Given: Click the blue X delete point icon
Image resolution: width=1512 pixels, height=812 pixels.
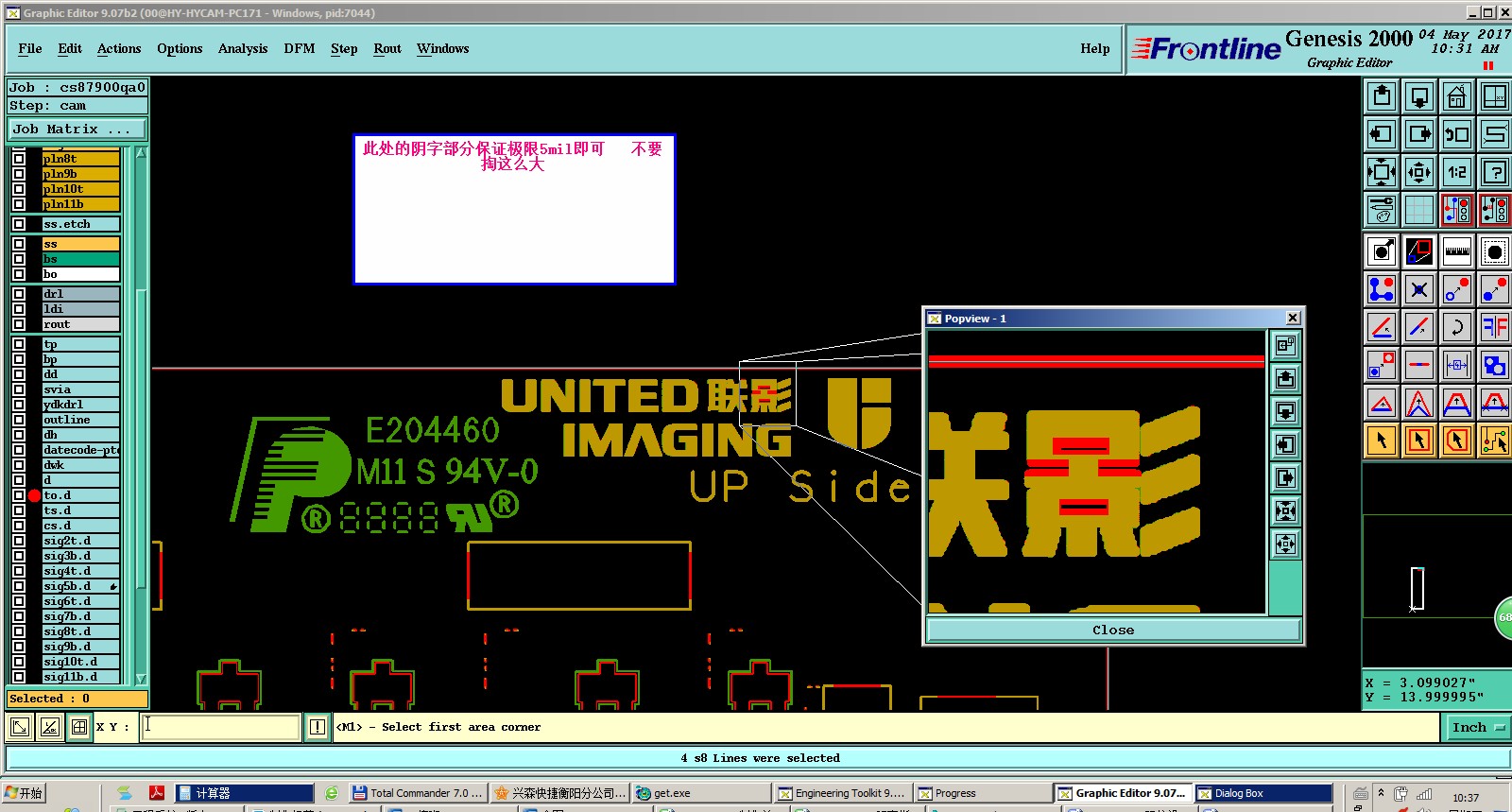Looking at the screenshot, I should point(1419,289).
